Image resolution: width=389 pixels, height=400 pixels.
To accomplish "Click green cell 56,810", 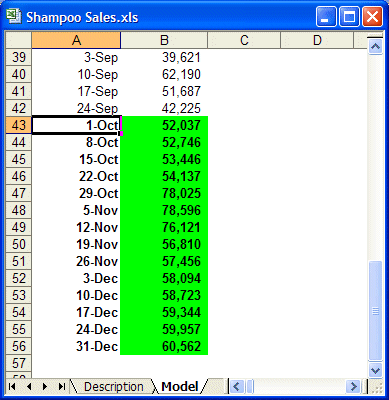I will (x=164, y=244).
